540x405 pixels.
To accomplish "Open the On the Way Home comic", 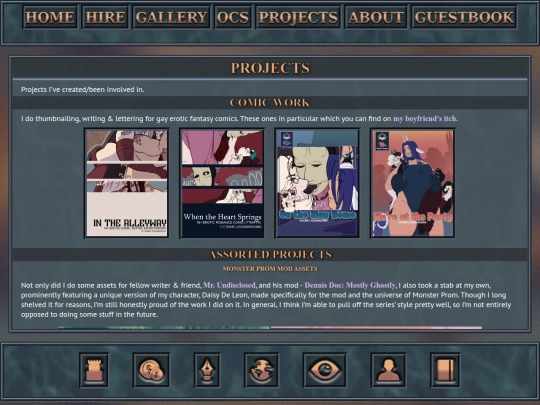I will [317, 183].
